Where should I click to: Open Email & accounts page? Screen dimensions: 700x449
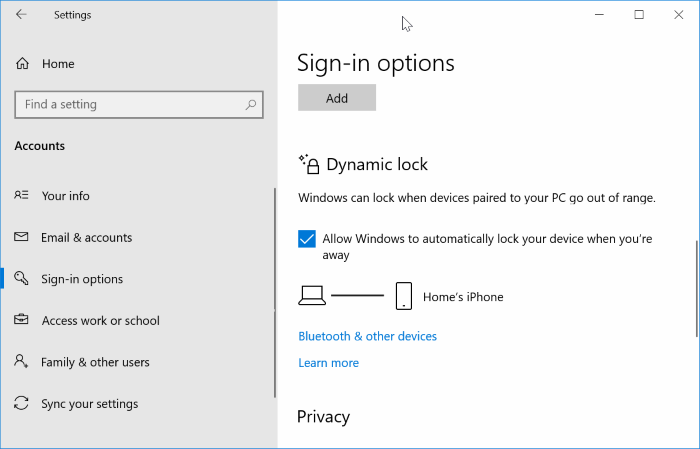click(87, 238)
